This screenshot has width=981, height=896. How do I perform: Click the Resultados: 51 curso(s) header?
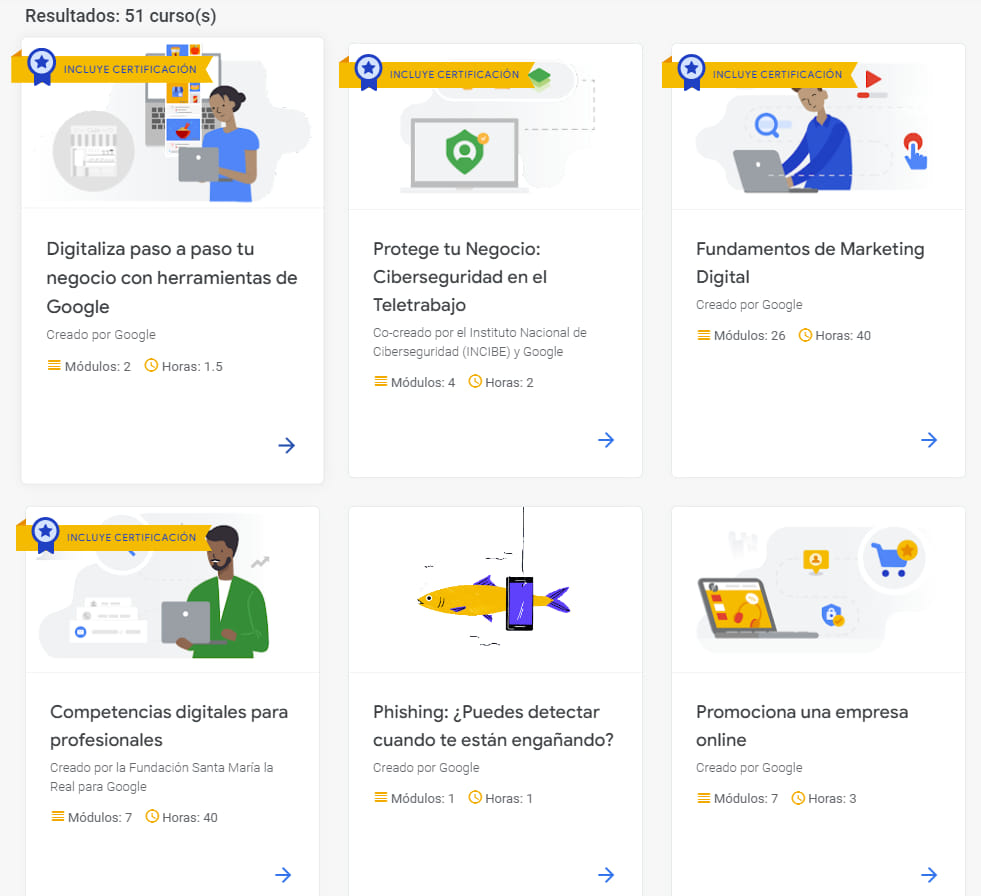118,16
